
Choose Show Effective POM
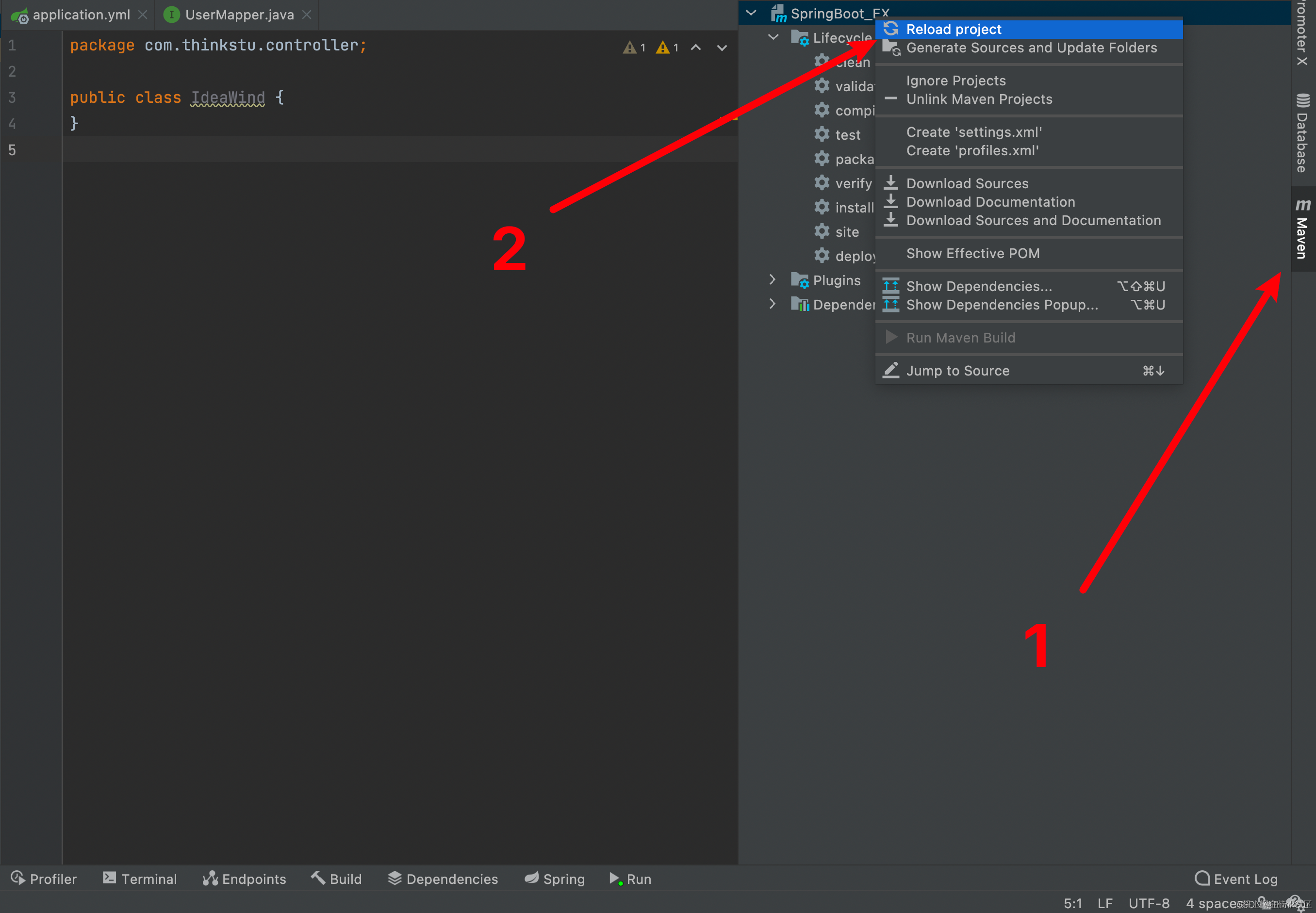pyautogui.click(x=973, y=253)
